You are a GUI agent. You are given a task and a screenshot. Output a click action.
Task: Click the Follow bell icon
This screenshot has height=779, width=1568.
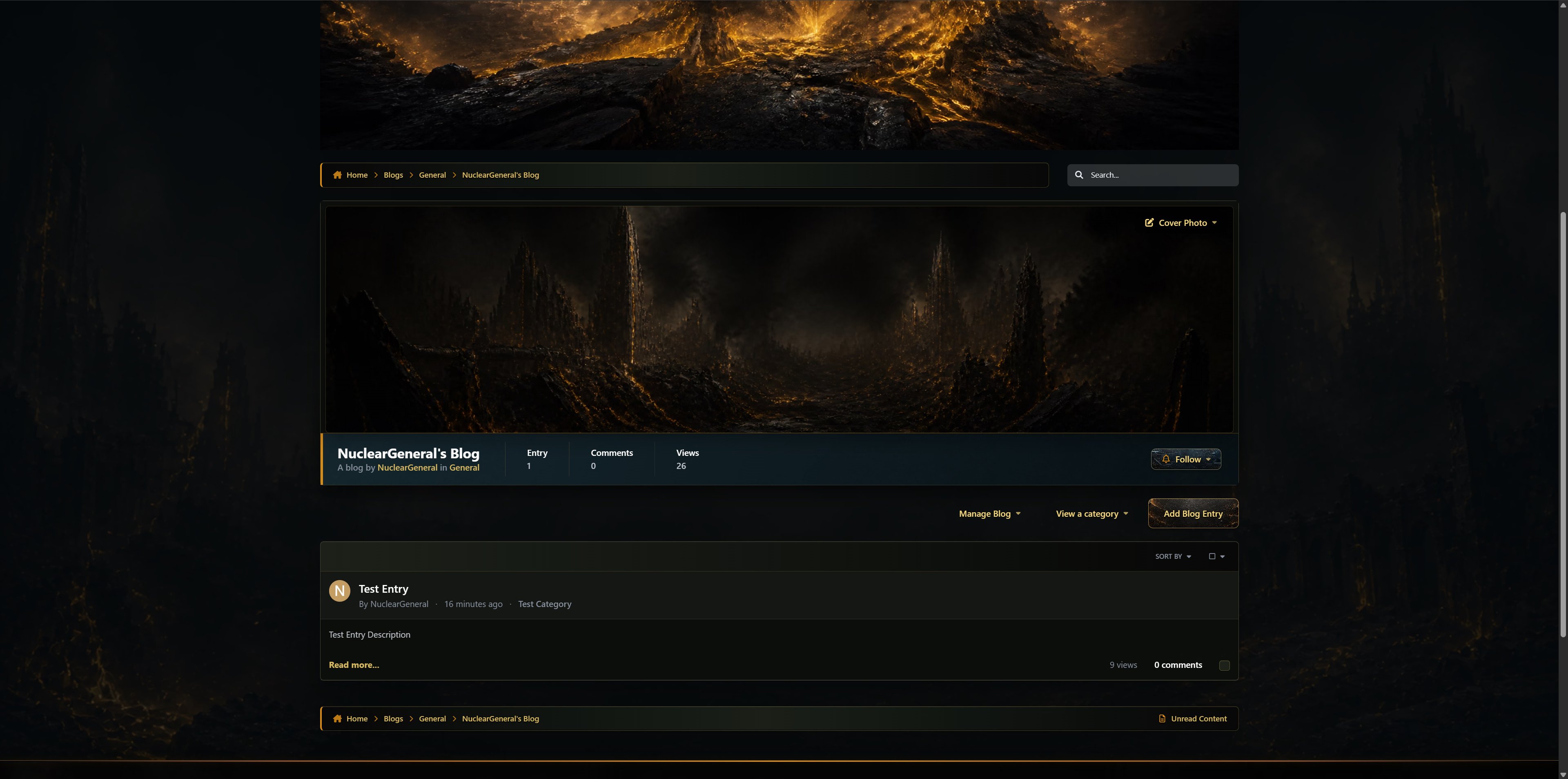tap(1166, 459)
